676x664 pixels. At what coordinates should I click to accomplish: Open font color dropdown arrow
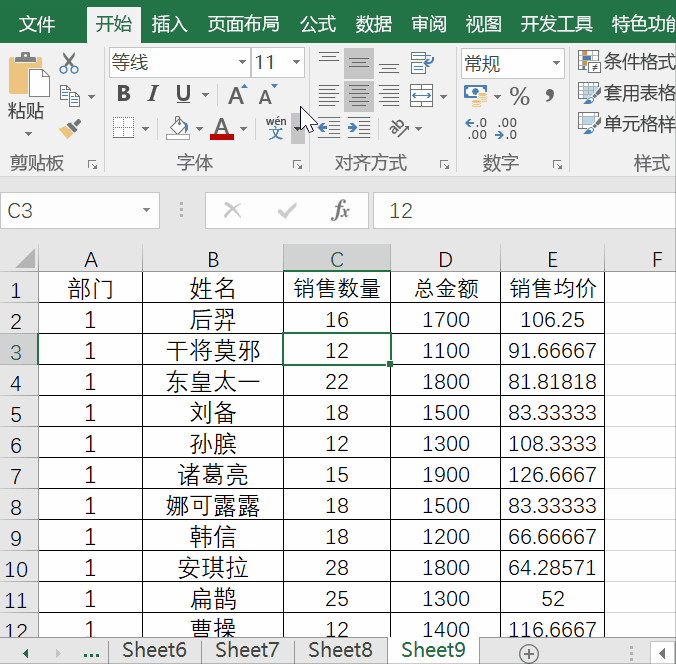[x=243, y=128]
